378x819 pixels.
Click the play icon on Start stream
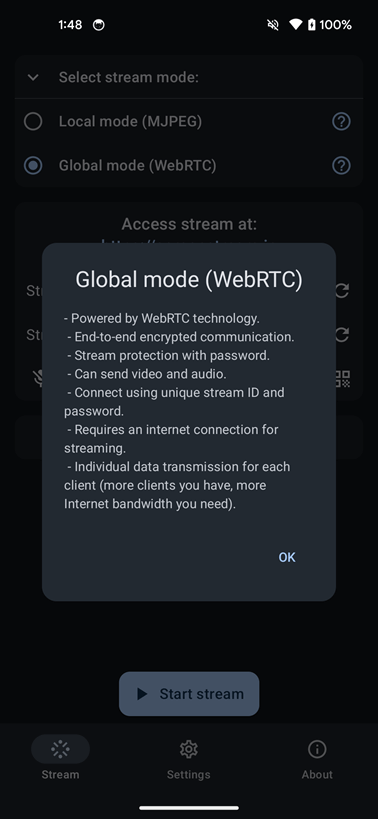[x=141, y=694]
